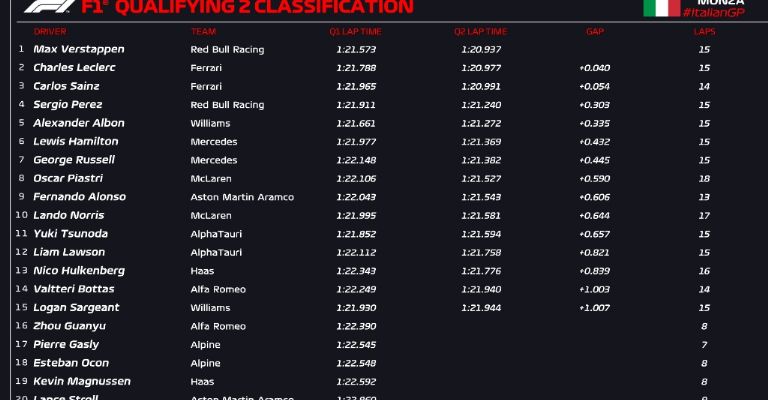Click the Aston Martin Aramco team name

[x=242, y=197]
